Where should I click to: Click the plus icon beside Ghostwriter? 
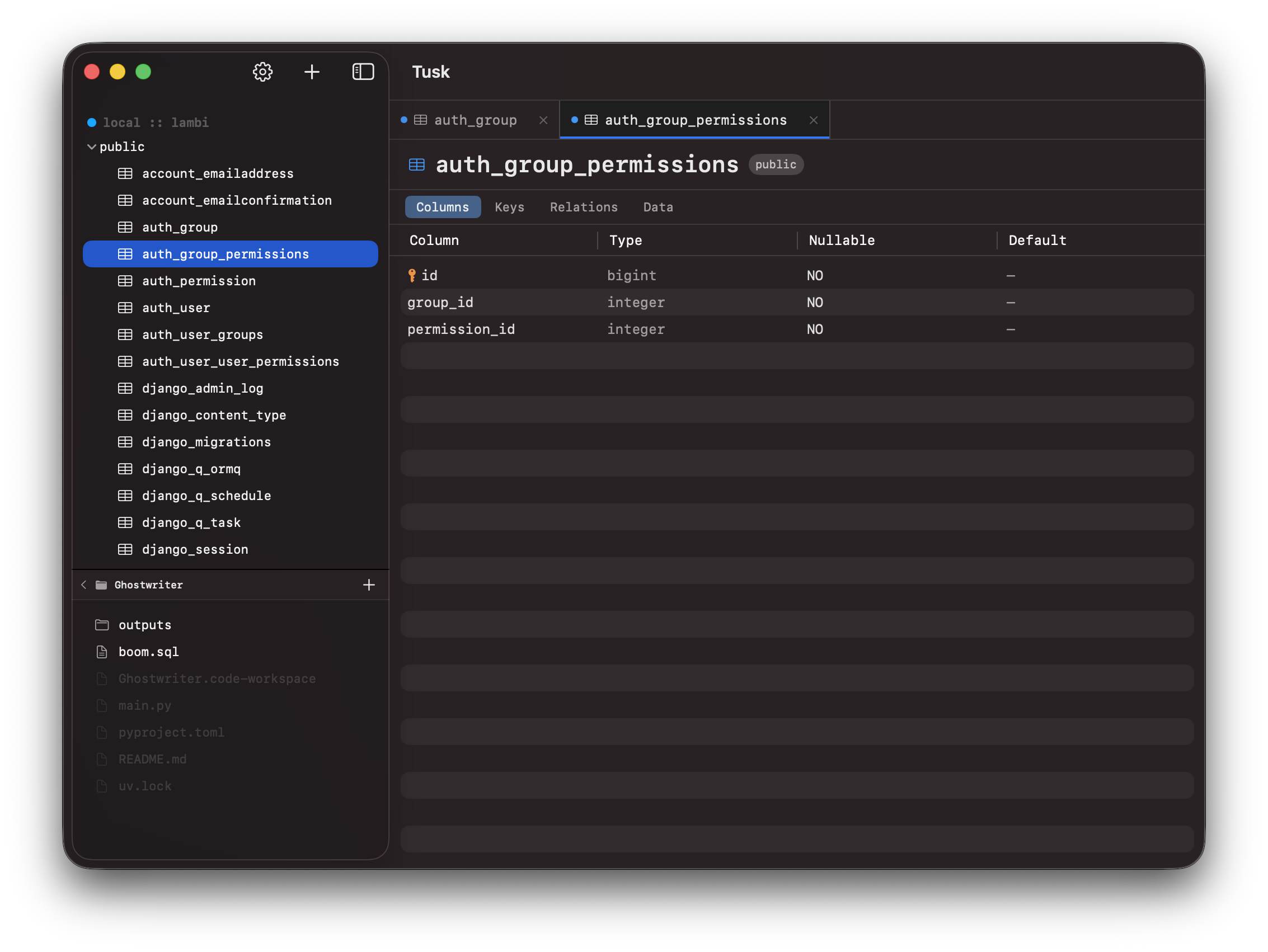point(369,585)
